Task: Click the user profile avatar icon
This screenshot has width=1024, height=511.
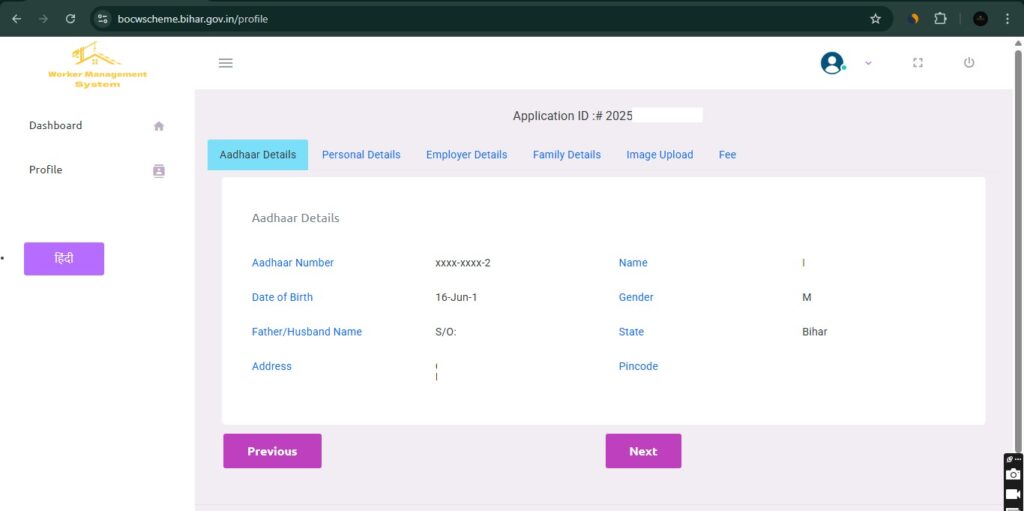Action: tap(832, 63)
